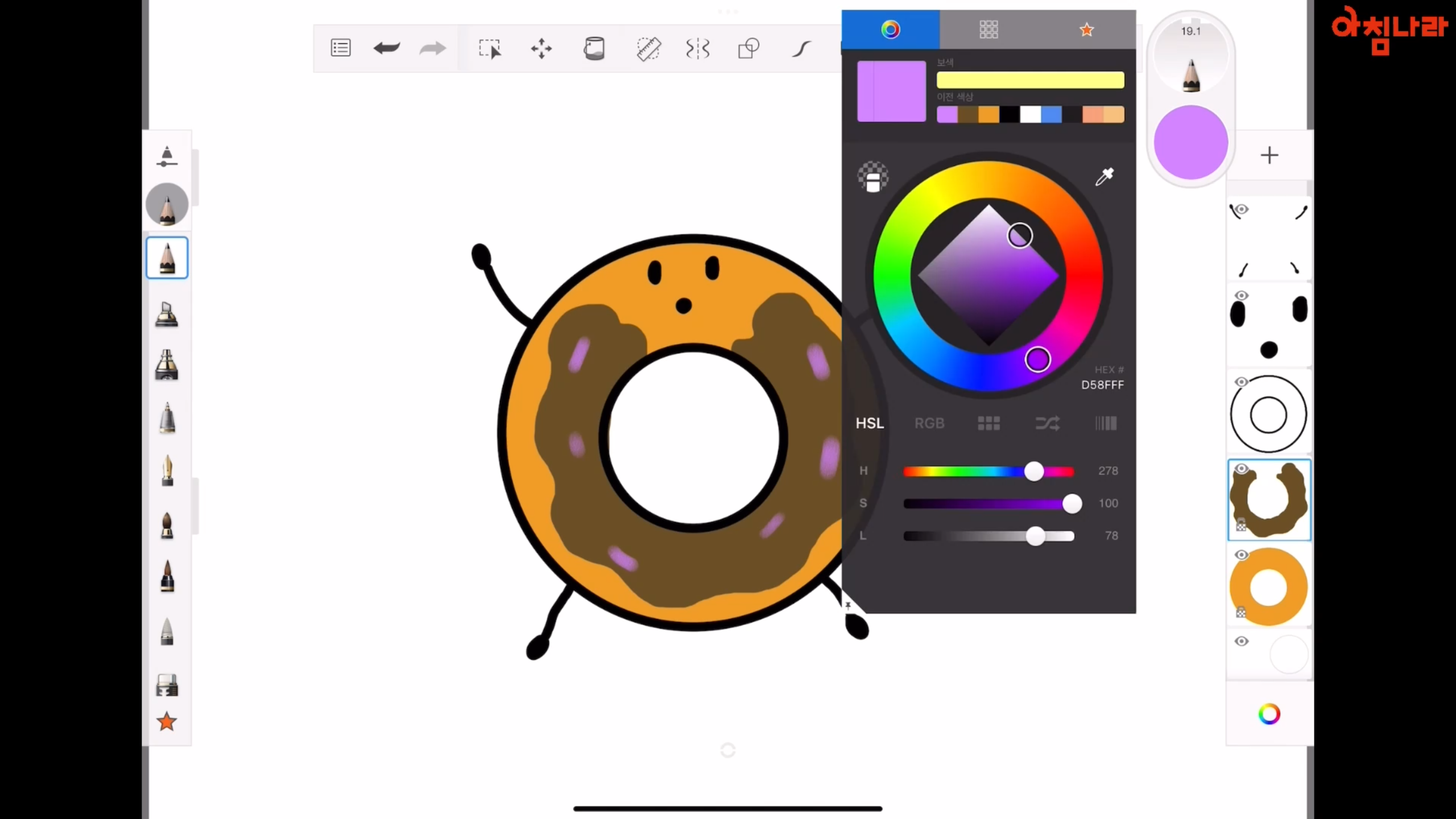Tap the shuffle color button

click(x=1048, y=423)
